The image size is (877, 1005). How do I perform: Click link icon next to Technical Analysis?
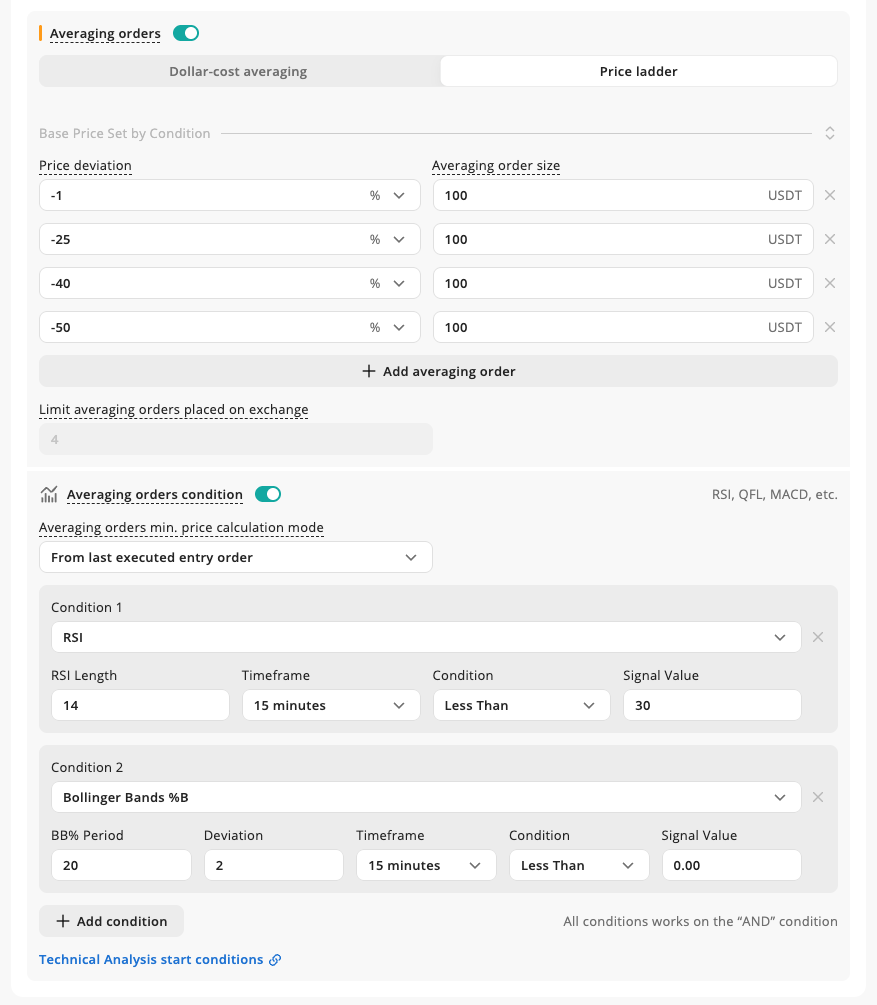(x=275, y=959)
